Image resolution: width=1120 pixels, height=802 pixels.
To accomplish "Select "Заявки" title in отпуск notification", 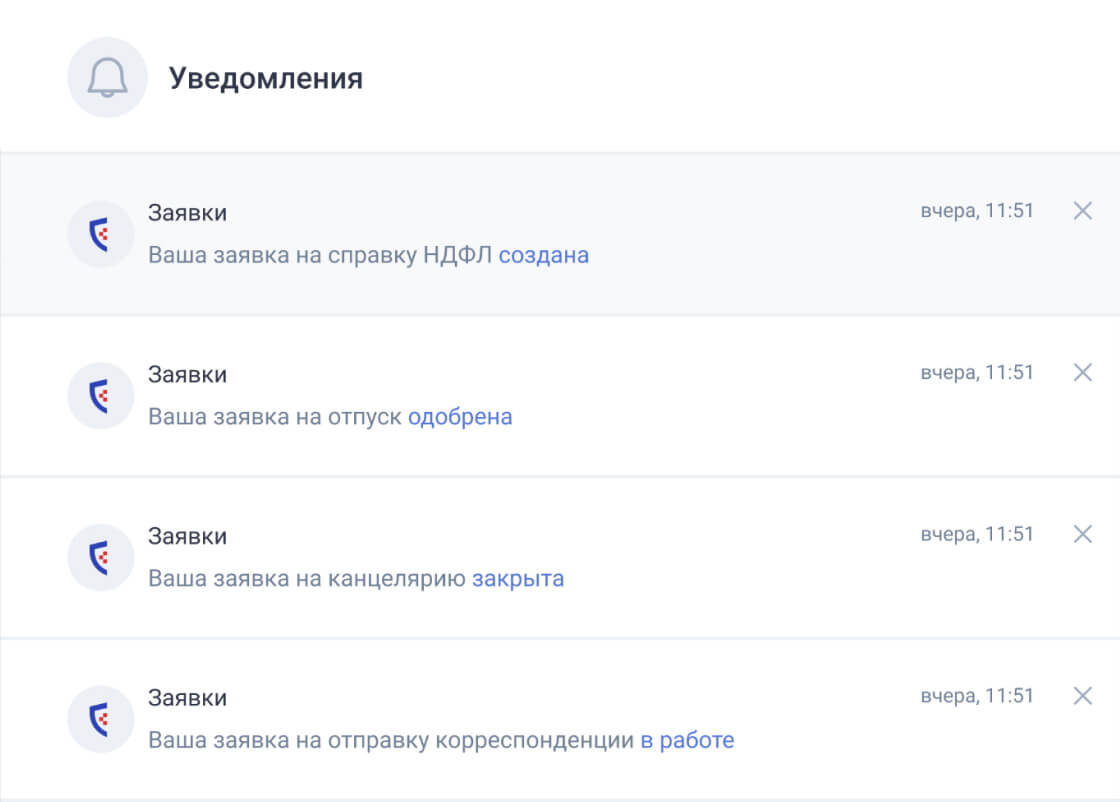I will (x=187, y=374).
